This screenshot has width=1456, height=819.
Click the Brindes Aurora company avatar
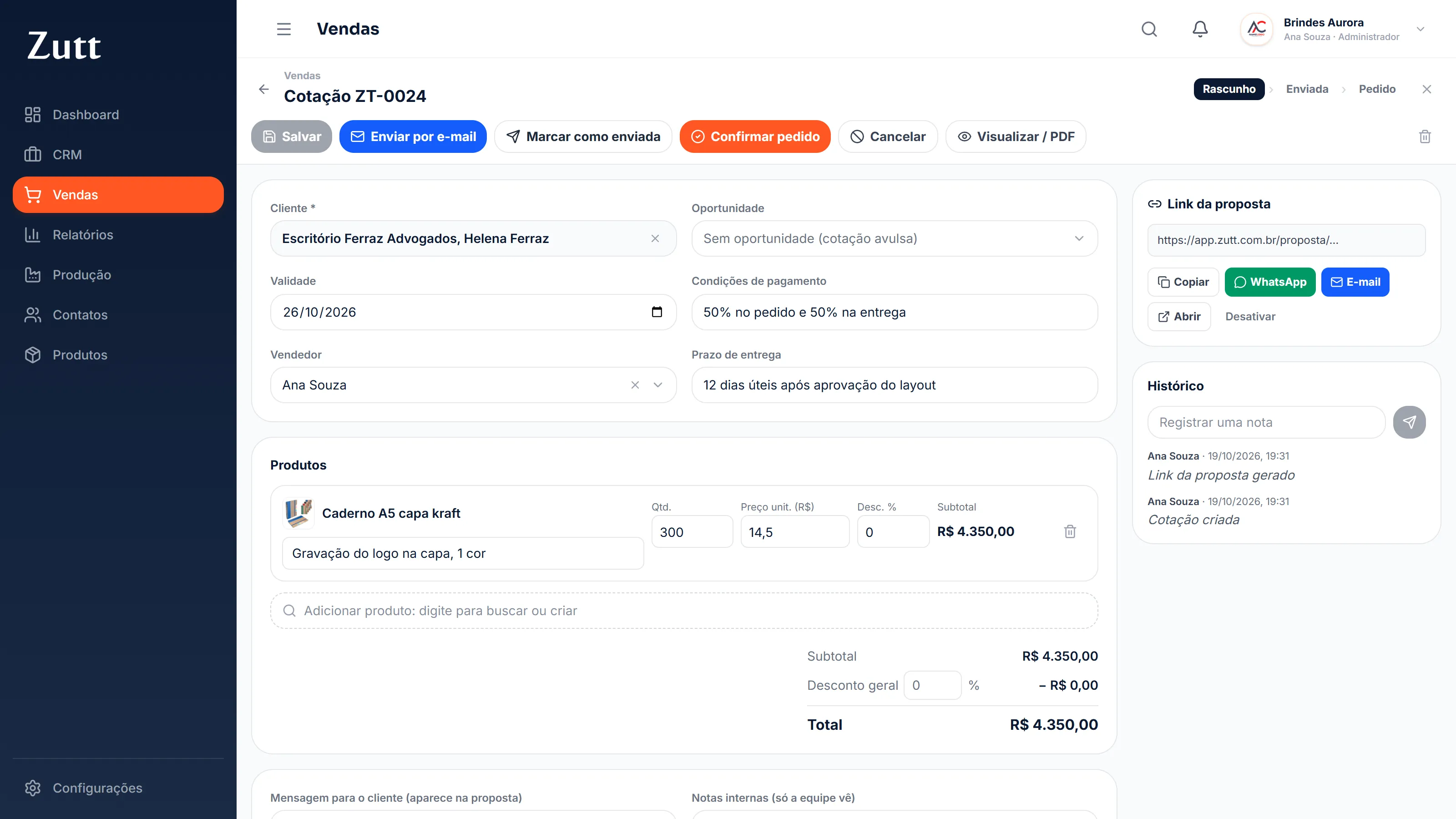point(1256,29)
